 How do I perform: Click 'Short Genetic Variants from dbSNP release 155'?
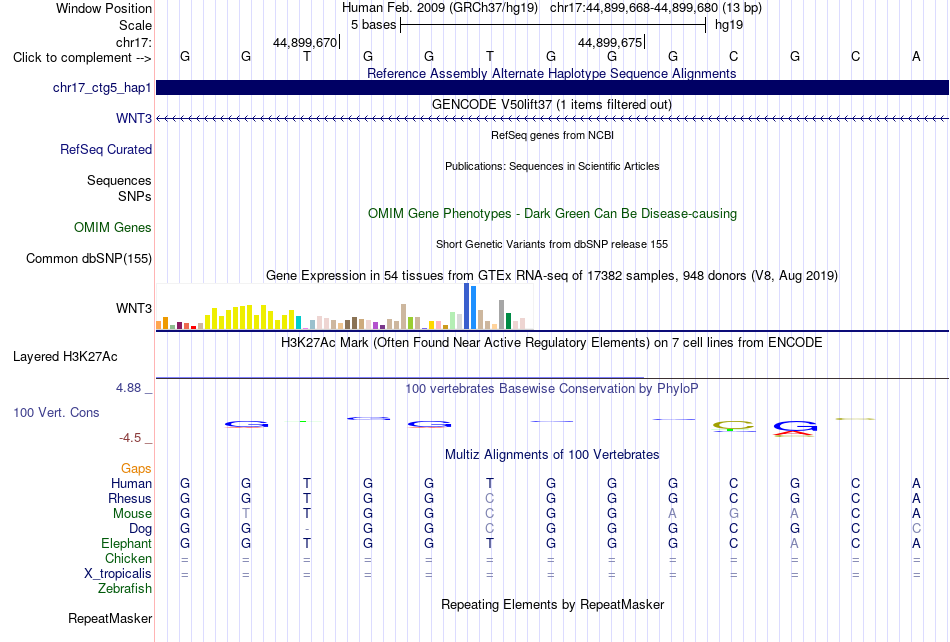point(552,244)
